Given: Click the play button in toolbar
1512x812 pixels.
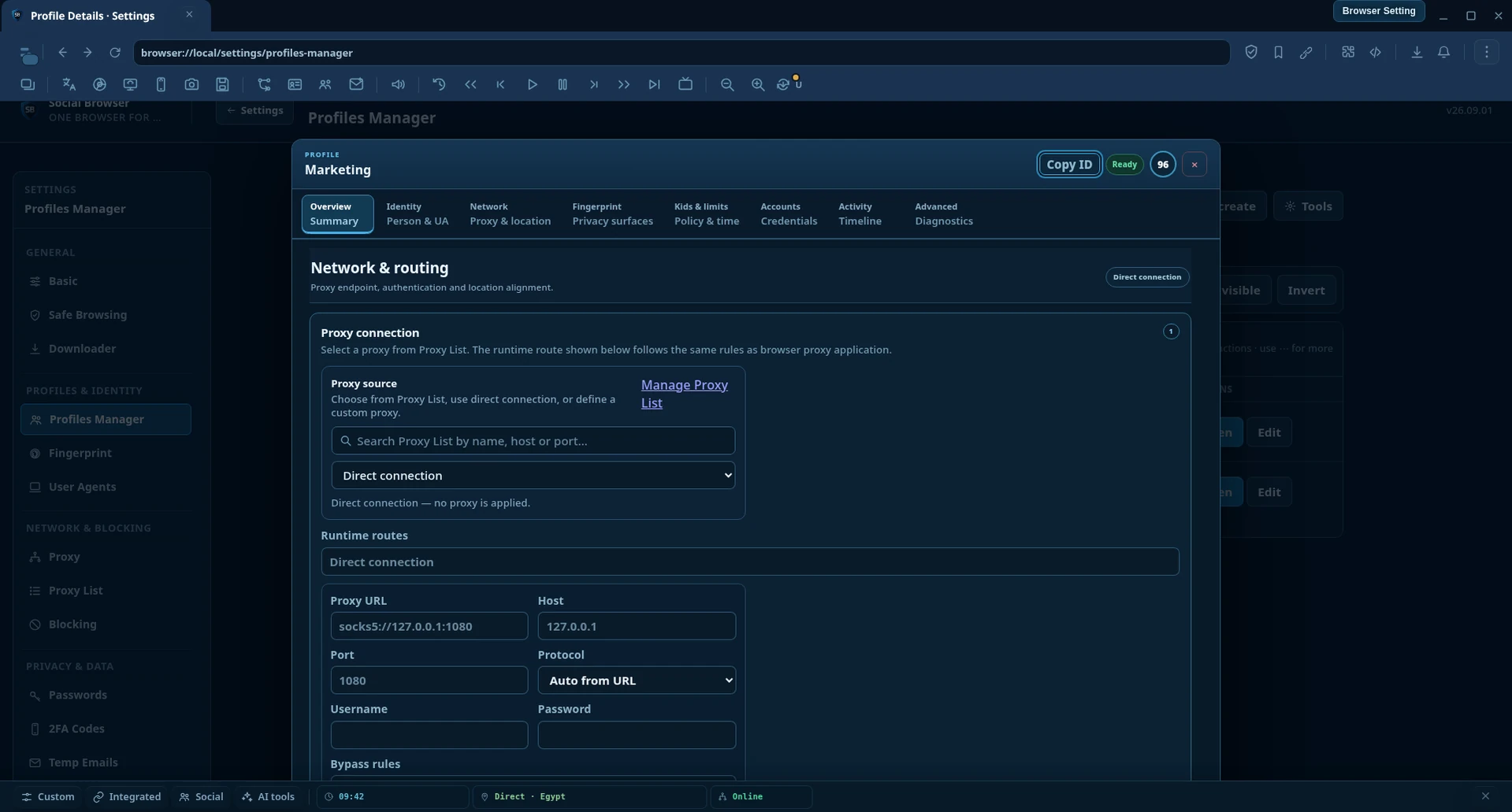Looking at the screenshot, I should pos(532,84).
